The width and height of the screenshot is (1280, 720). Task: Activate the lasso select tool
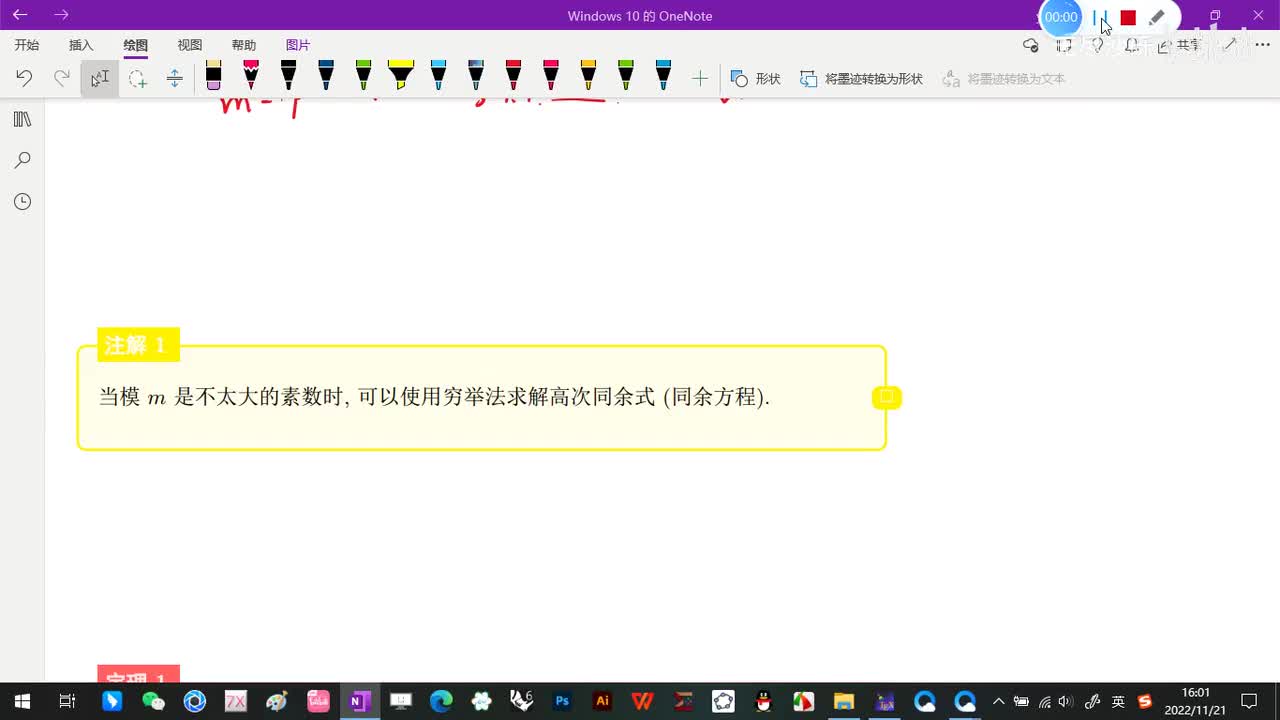pyautogui.click(x=138, y=78)
